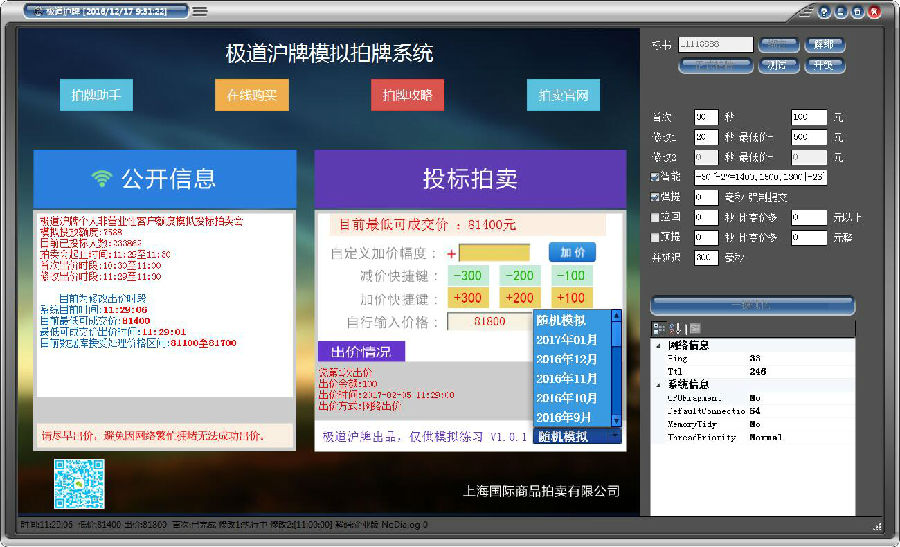The height and width of the screenshot is (547, 900).
Task: Open the red 拍牌攻略 button
Action: click(408, 95)
